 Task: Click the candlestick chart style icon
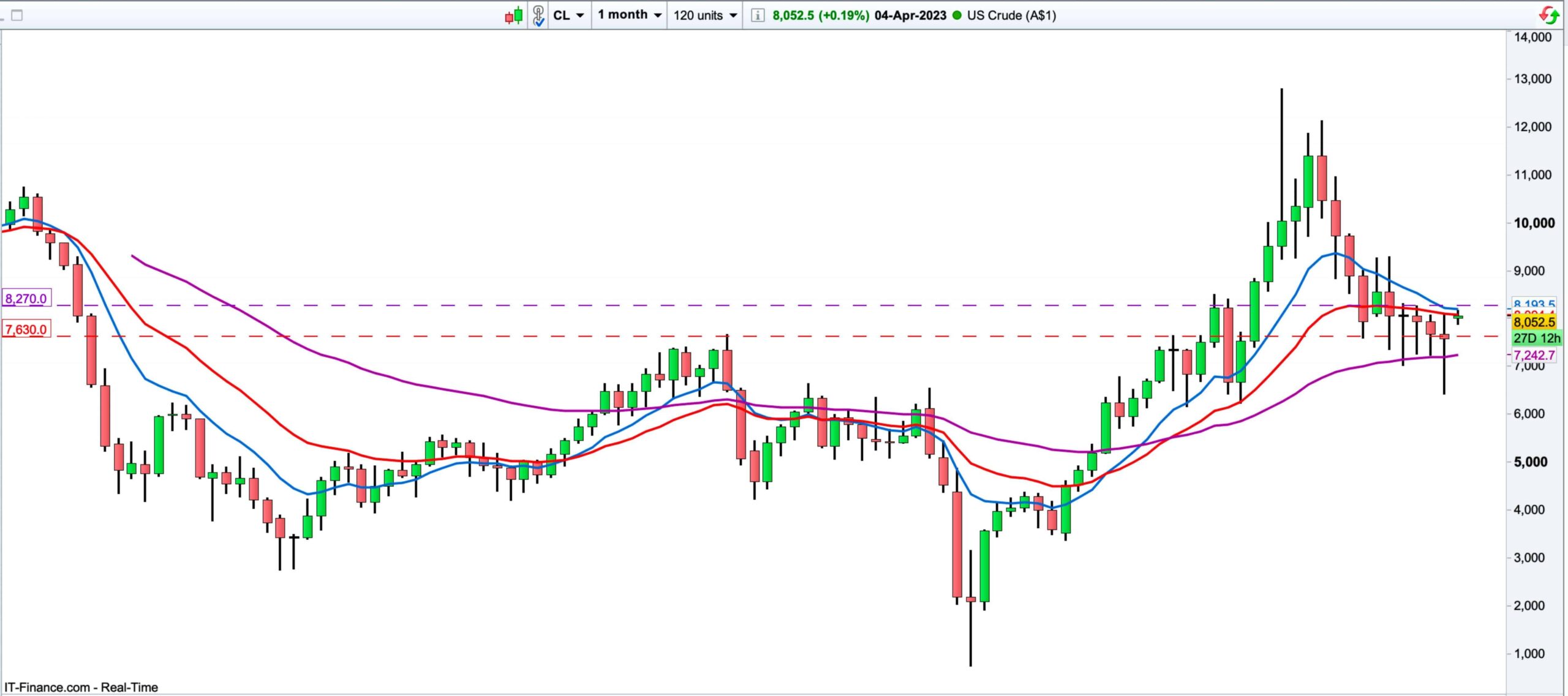(514, 15)
